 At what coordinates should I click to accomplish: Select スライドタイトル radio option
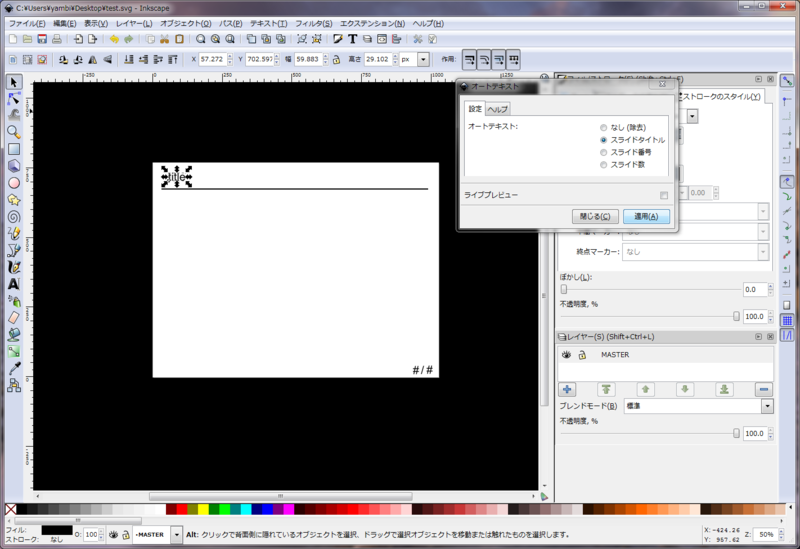pyautogui.click(x=604, y=140)
